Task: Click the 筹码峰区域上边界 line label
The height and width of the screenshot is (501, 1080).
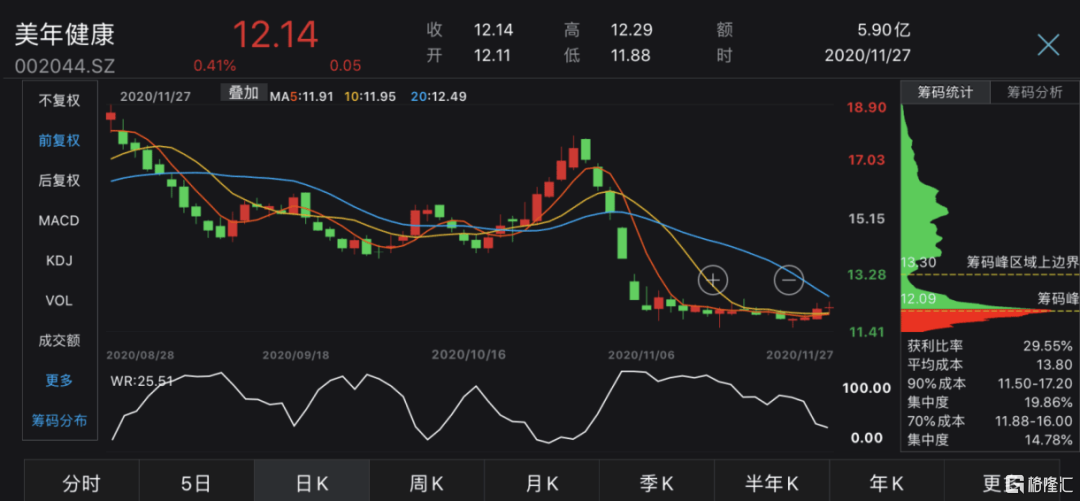Action: (x=1022, y=262)
